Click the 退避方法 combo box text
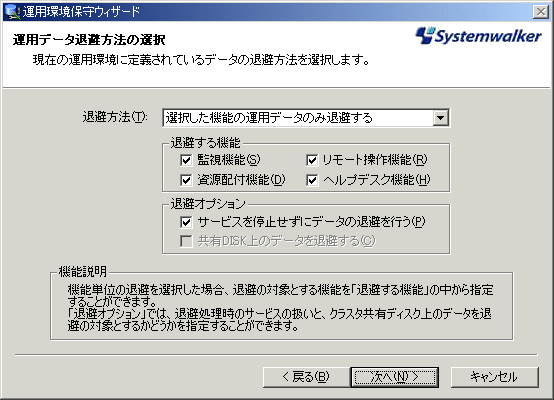 (269, 118)
